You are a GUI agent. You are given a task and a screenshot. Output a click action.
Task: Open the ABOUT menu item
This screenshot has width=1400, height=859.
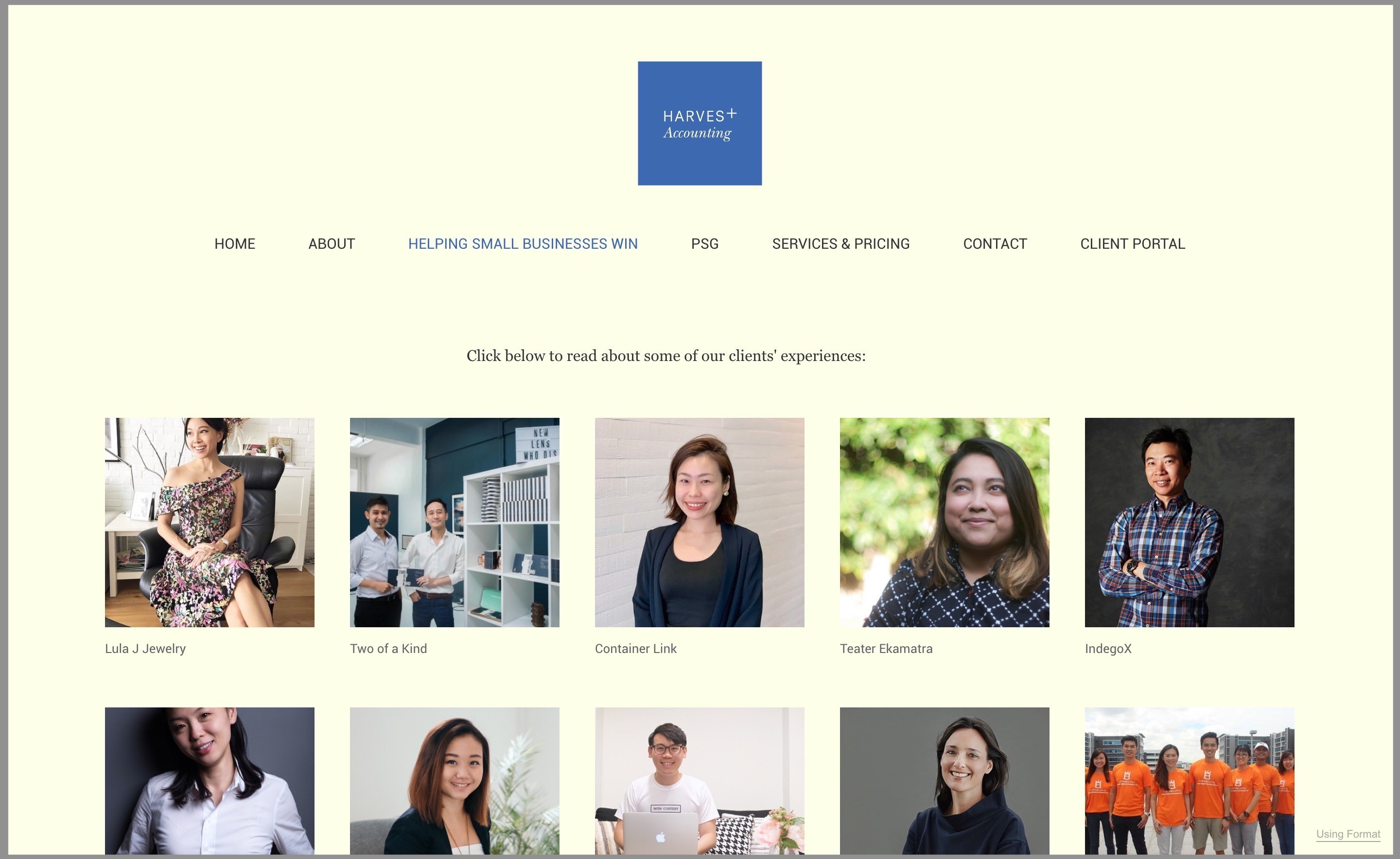[x=332, y=244]
